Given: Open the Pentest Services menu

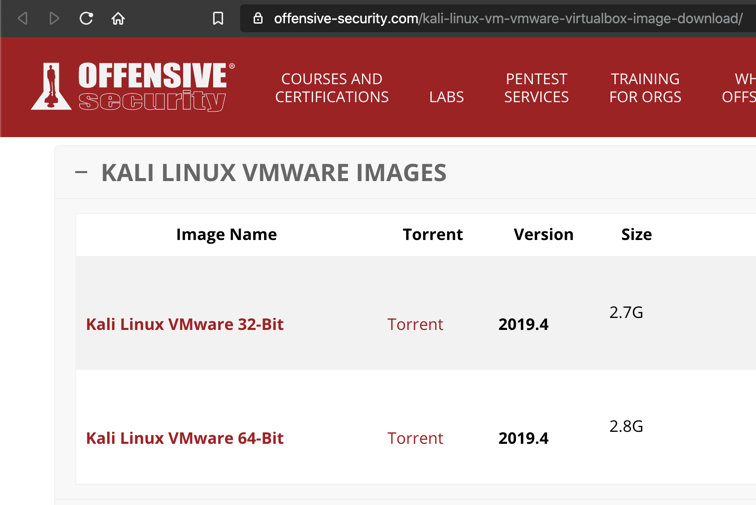Looking at the screenshot, I should click(536, 88).
